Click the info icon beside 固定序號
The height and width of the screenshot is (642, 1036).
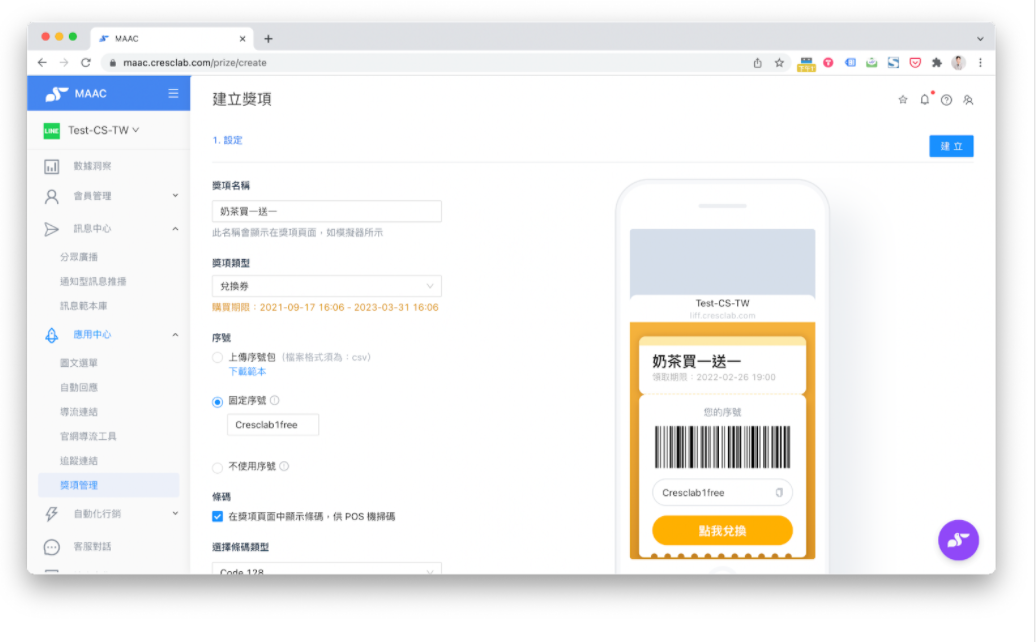point(275,400)
